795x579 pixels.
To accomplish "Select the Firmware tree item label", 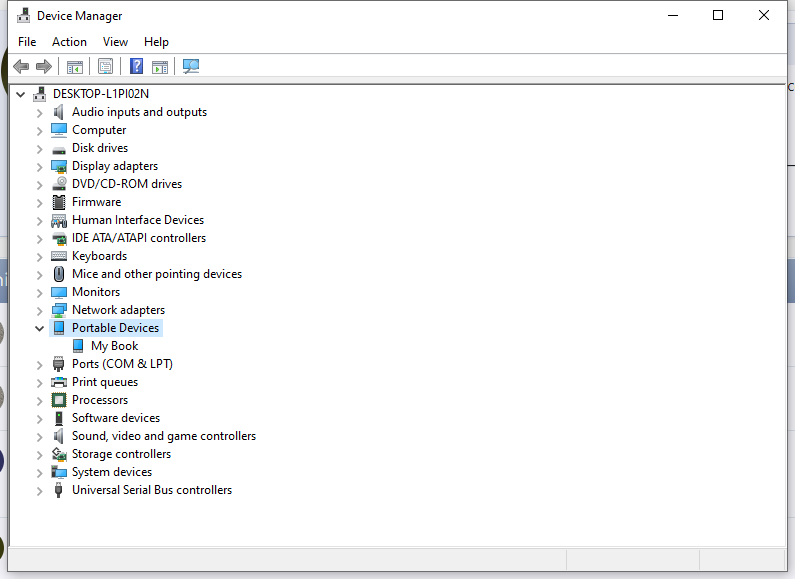I will [96, 202].
